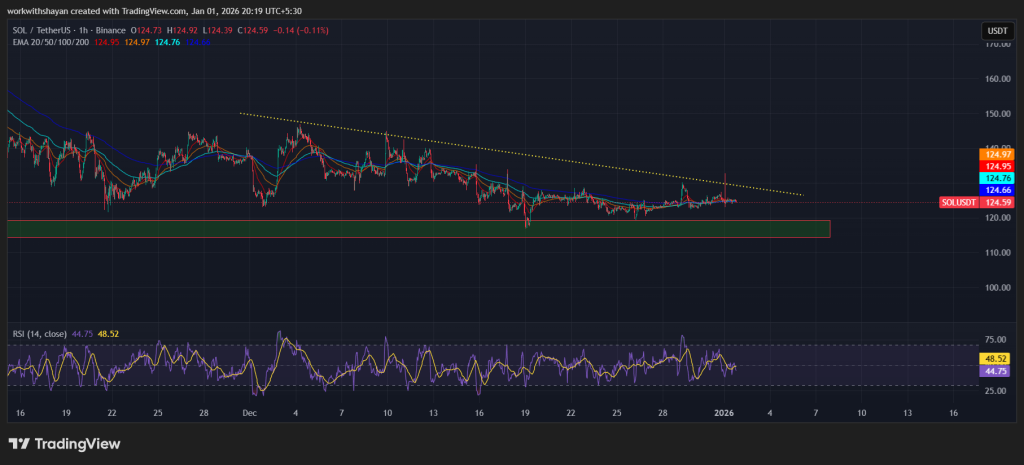Click the TradingView brand name text
The image size is (1024, 465).
77,444
